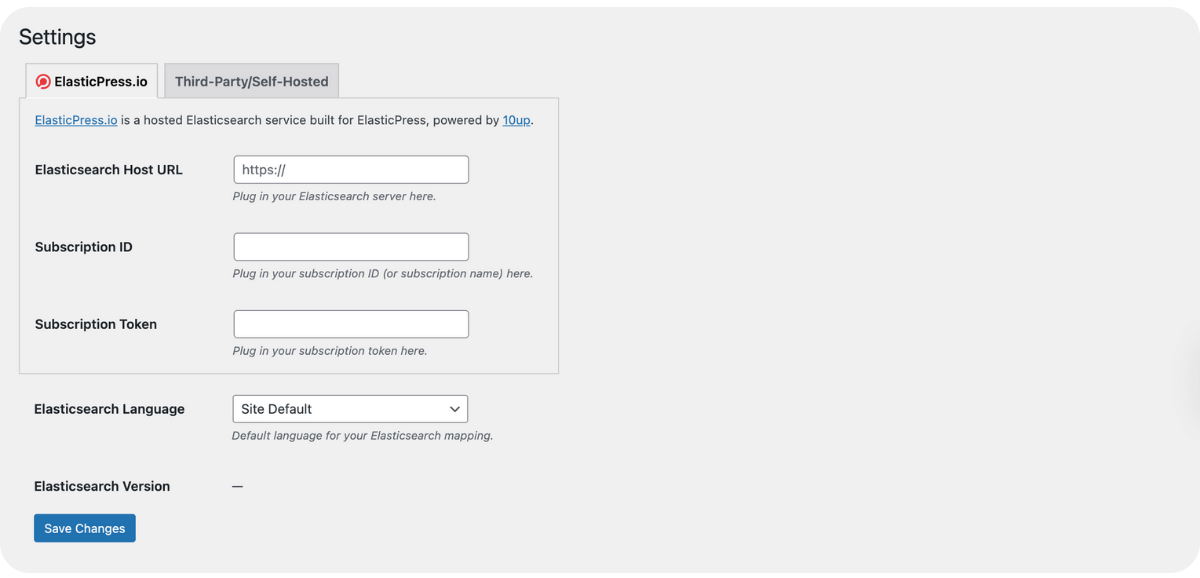Screen dimensions: 1200x578
Task: Click into the Subscription ID text box
Action: pyautogui.click(x=351, y=247)
